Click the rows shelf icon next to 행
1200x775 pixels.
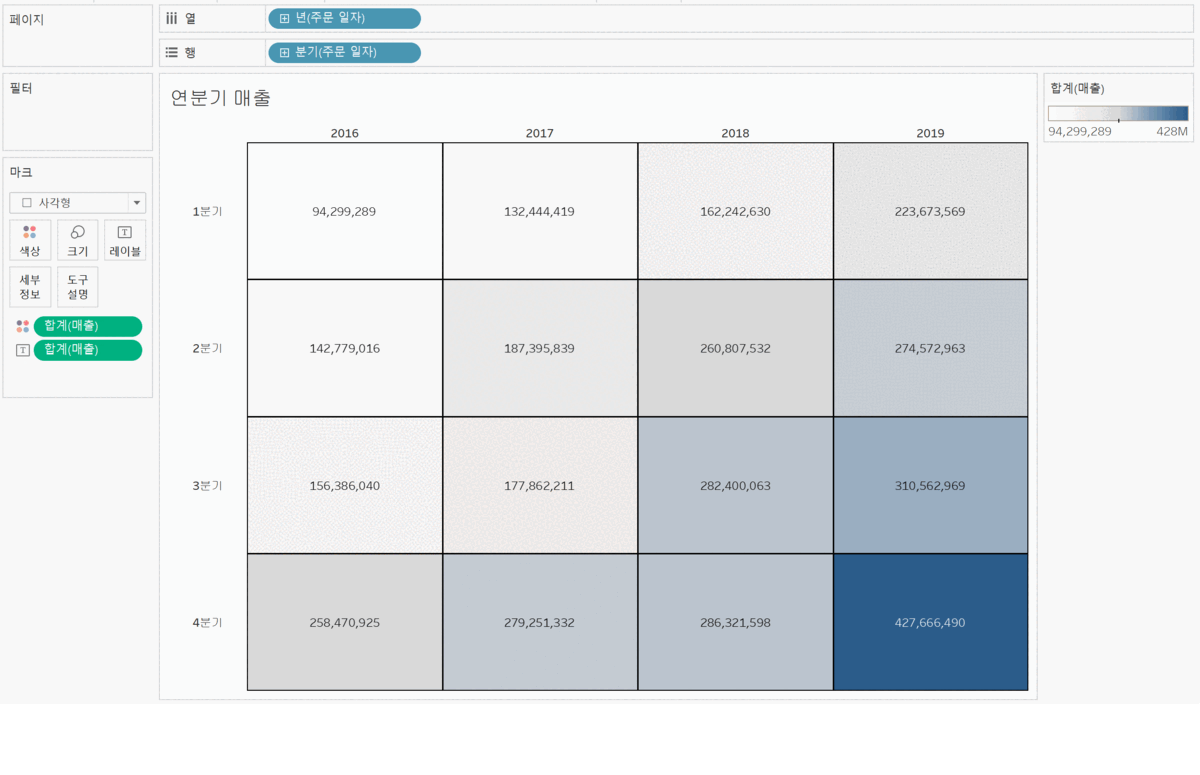[x=171, y=52]
